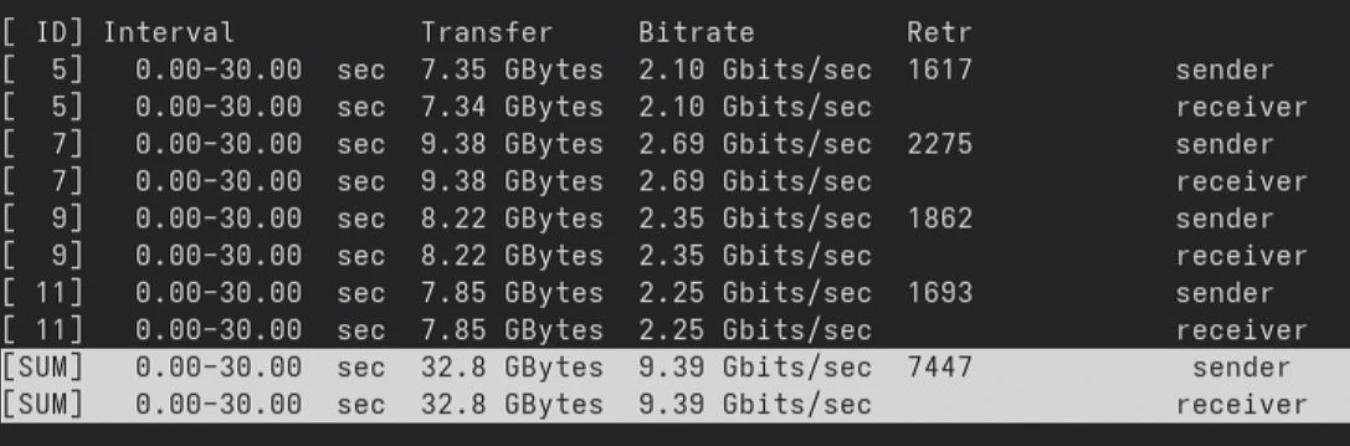
Task: Click the Interval column header
Action: [x=169, y=33]
